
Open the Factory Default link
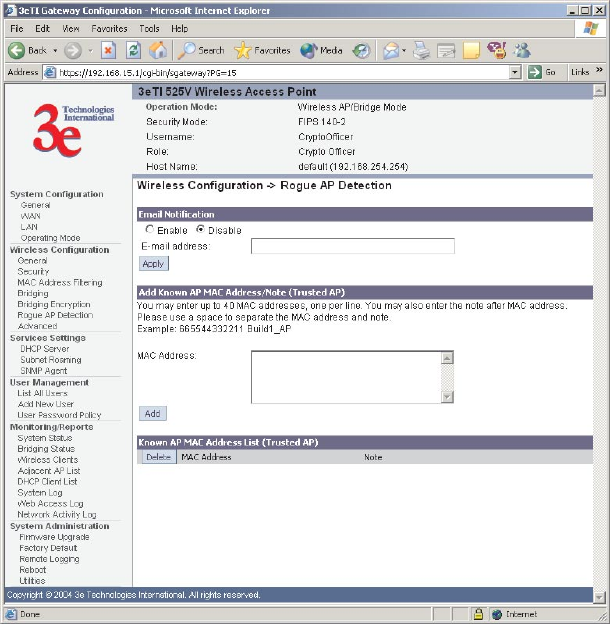tap(48, 548)
